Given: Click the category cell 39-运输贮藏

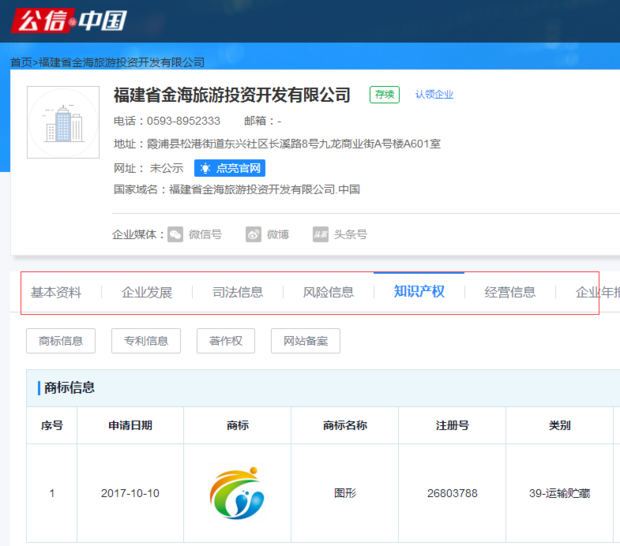Looking at the screenshot, I should pos(560,493).
